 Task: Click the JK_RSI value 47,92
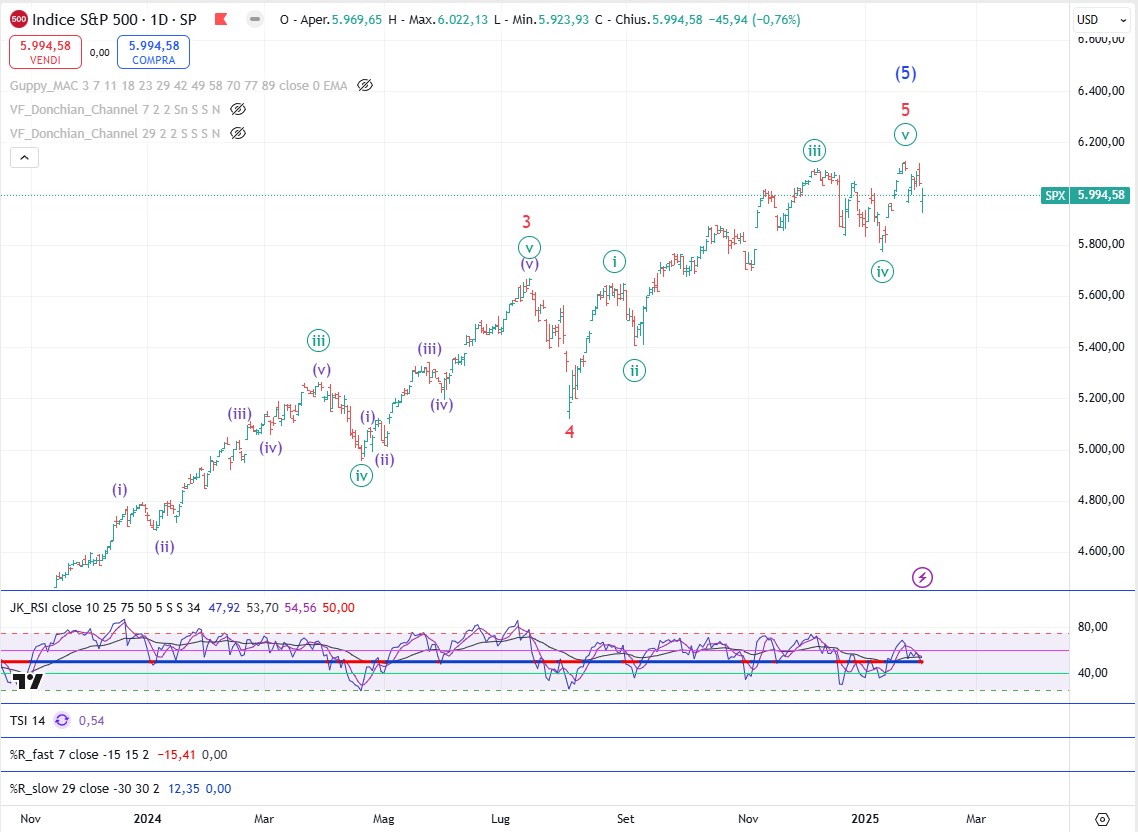[x=224, y=608]
